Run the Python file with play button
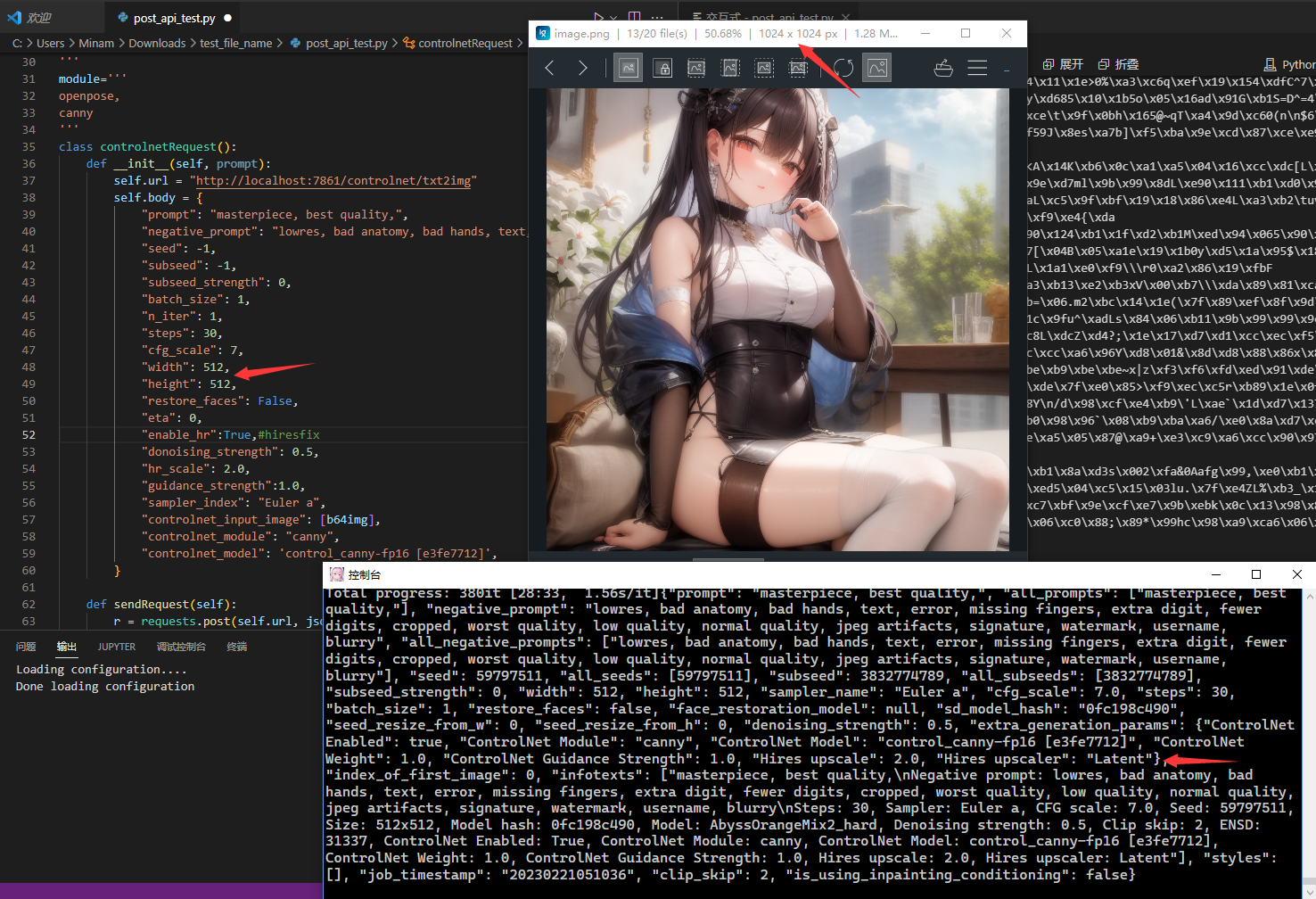1316x899 pixels. pos(599,17)
